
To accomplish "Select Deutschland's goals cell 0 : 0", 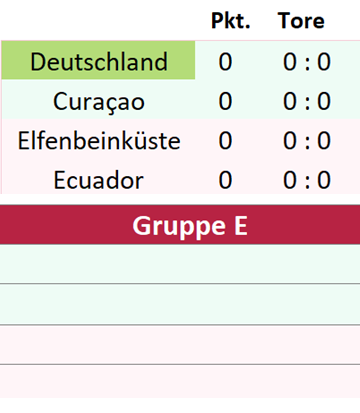I will (x=307, y=62).
